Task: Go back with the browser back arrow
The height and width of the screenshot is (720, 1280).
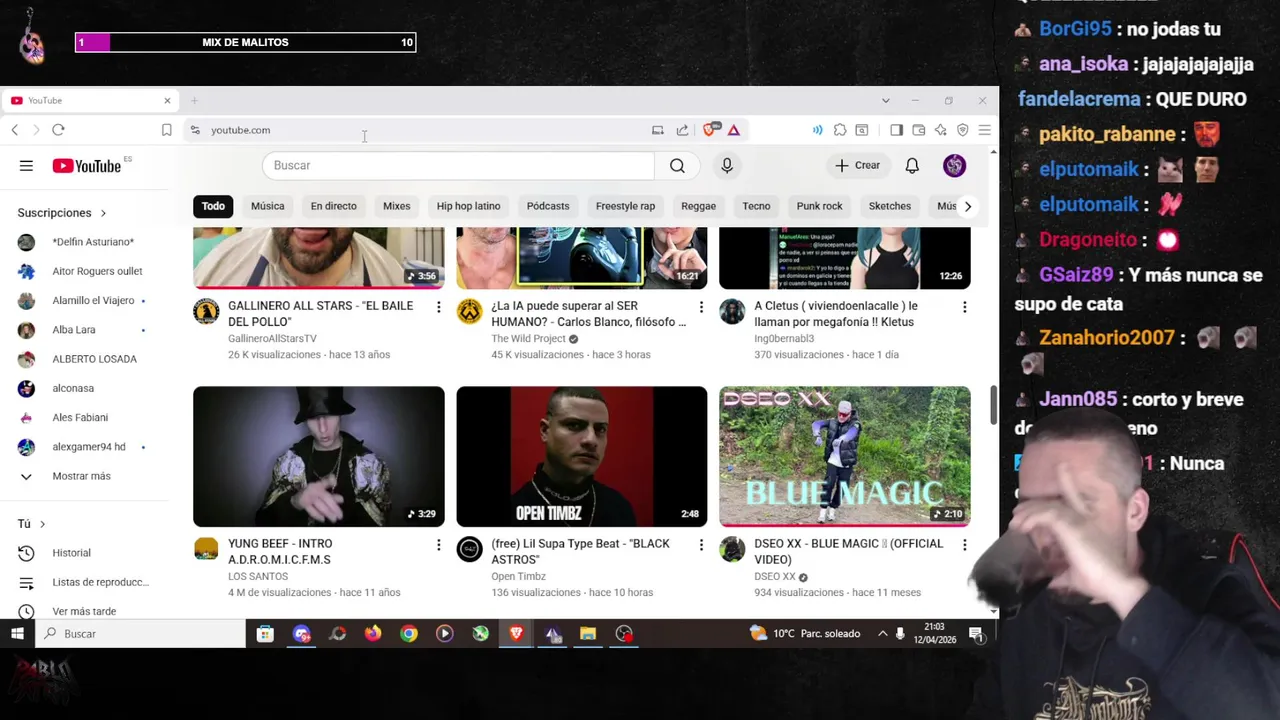Action: 15,130
